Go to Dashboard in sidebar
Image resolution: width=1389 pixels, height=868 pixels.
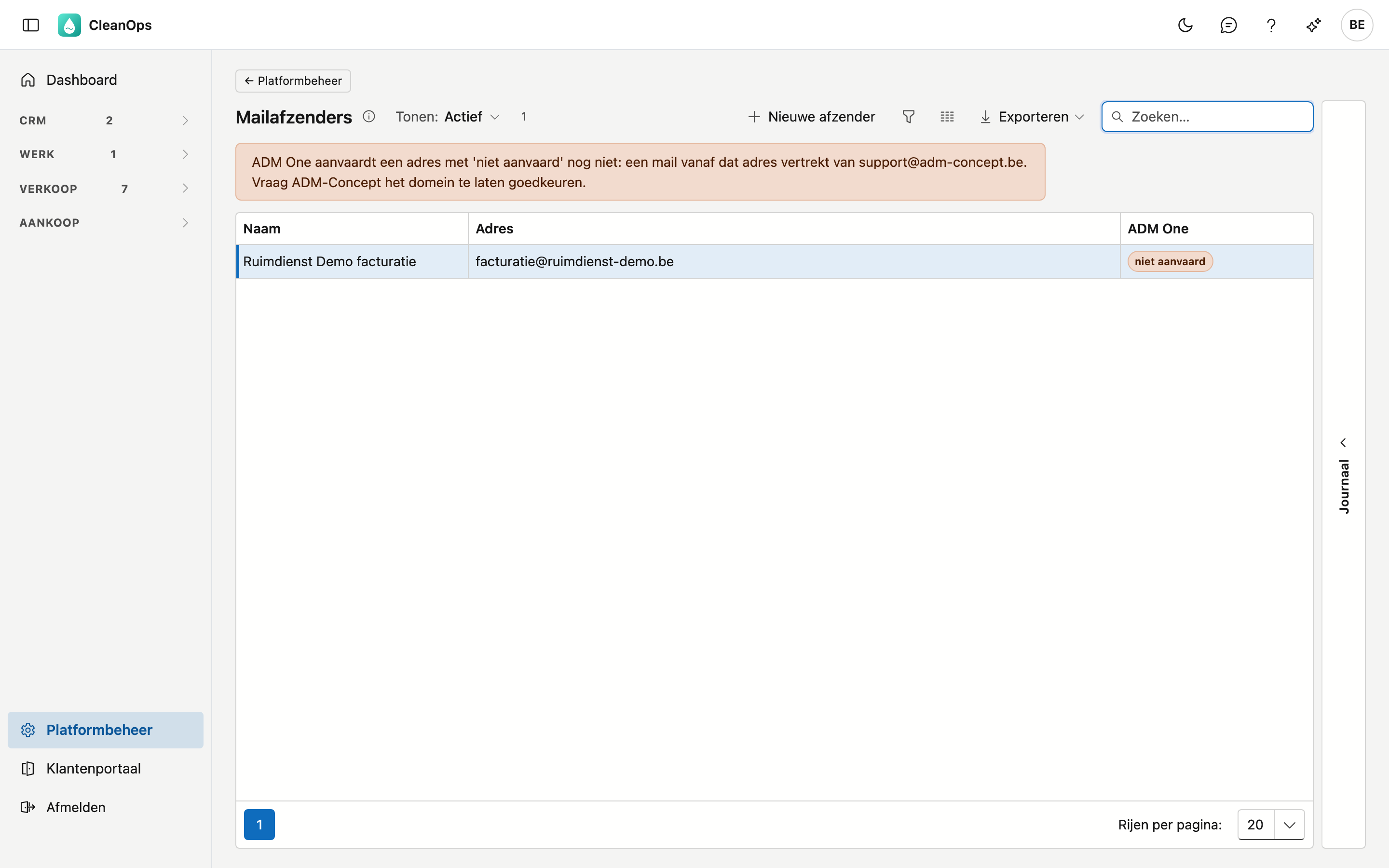pos(106,80)
